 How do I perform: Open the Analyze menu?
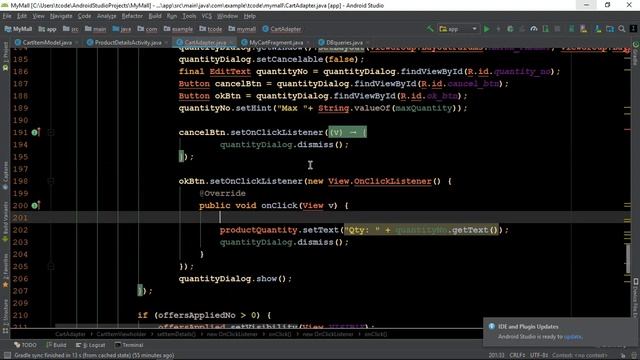coord(107,16)
